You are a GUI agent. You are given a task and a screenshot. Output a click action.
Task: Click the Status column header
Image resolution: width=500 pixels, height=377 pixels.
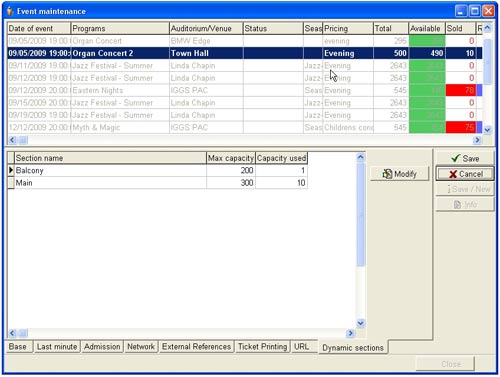pos(273,28)
